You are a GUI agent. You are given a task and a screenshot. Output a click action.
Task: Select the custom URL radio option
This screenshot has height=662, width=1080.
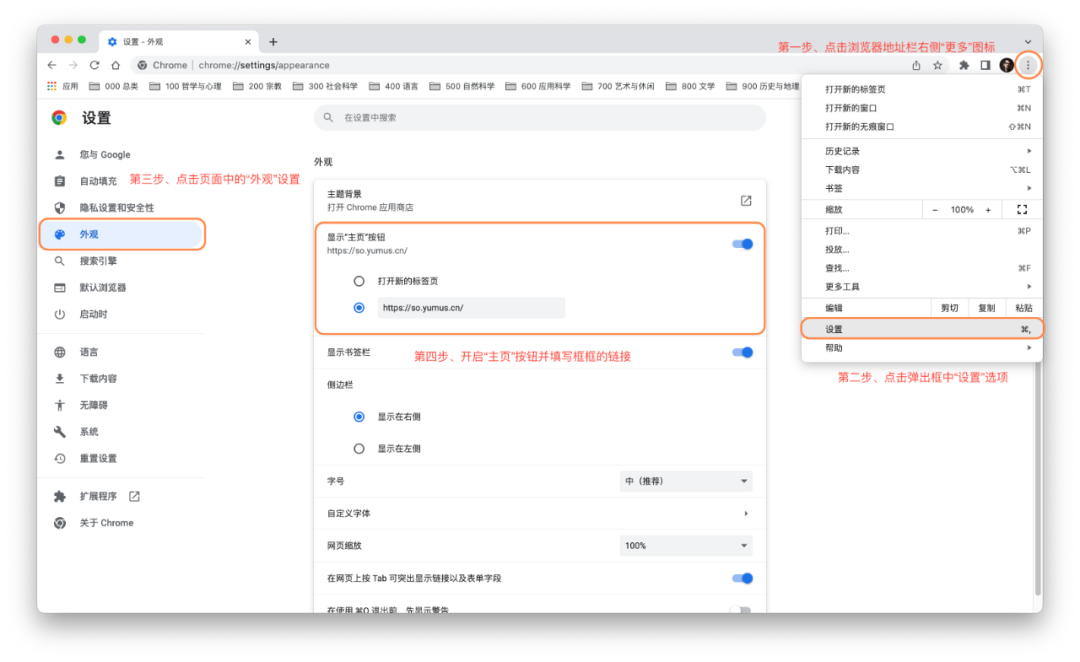(359, 308)
